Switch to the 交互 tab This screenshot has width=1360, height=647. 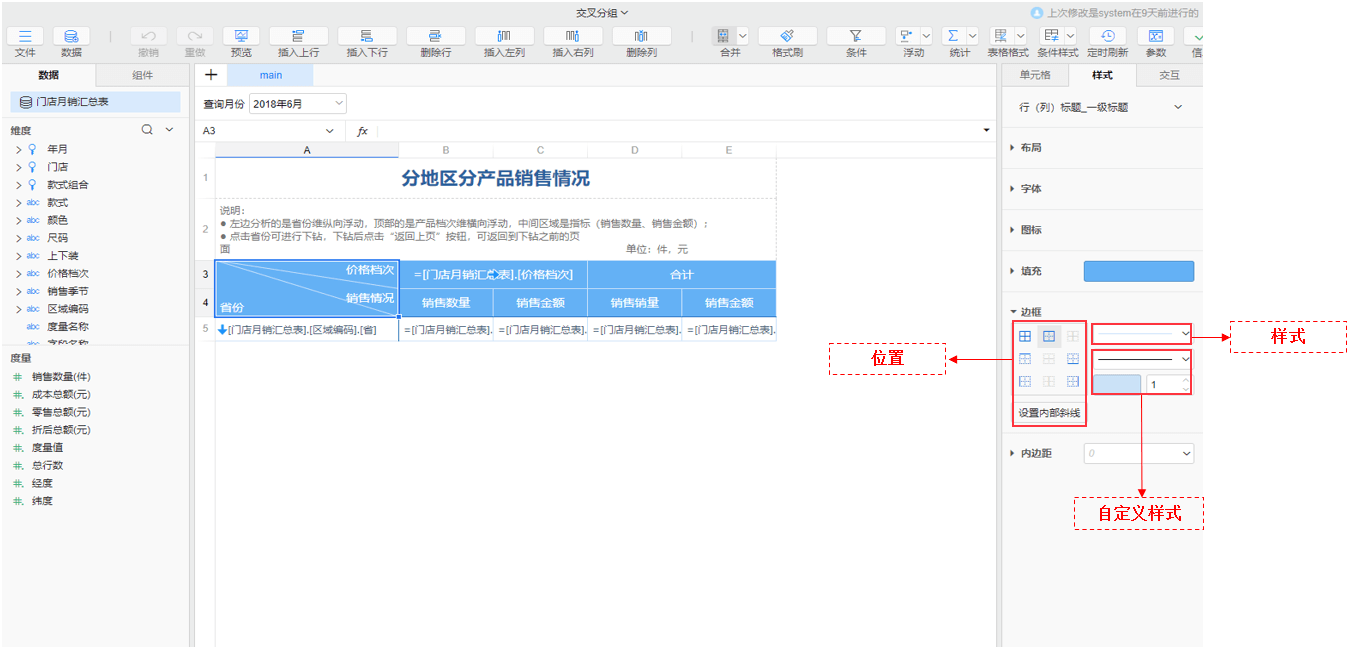click(x=1169, y=75)
